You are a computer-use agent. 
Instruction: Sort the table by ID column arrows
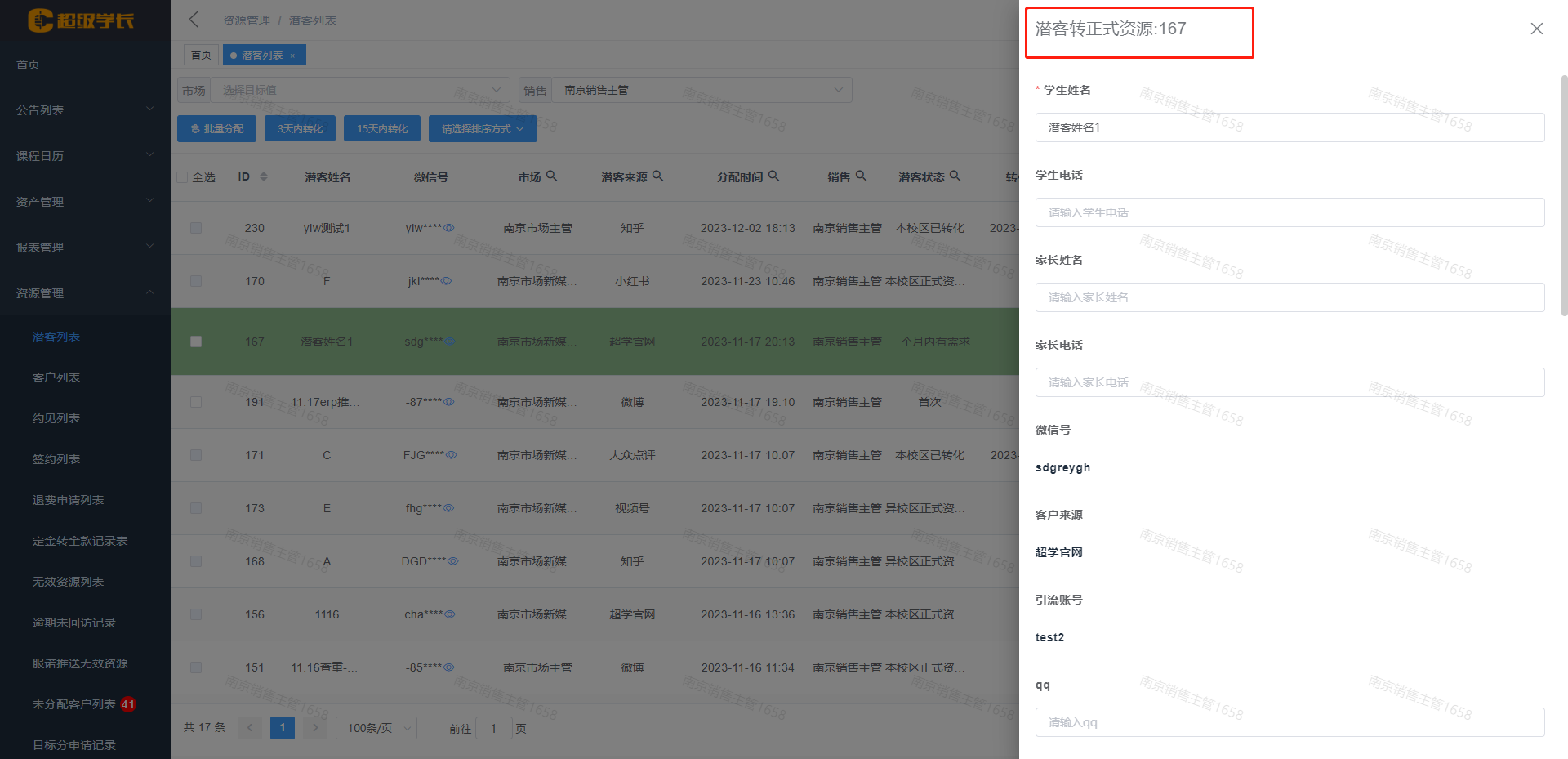(x=263, y=176)
